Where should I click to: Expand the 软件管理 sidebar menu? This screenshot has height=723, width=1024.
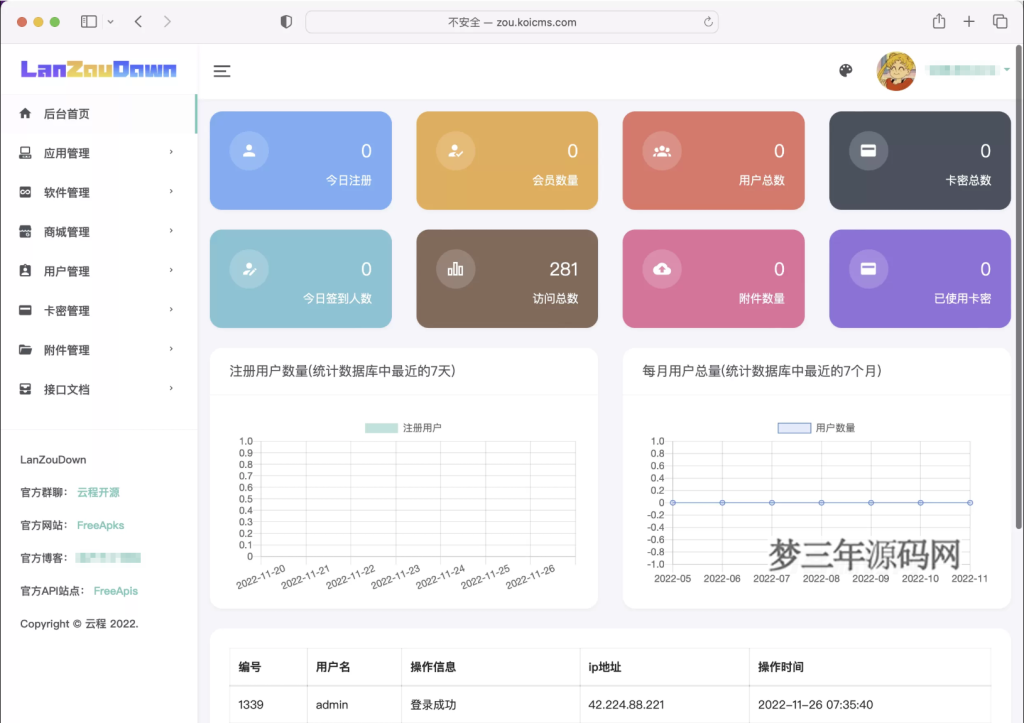[24, 191]
